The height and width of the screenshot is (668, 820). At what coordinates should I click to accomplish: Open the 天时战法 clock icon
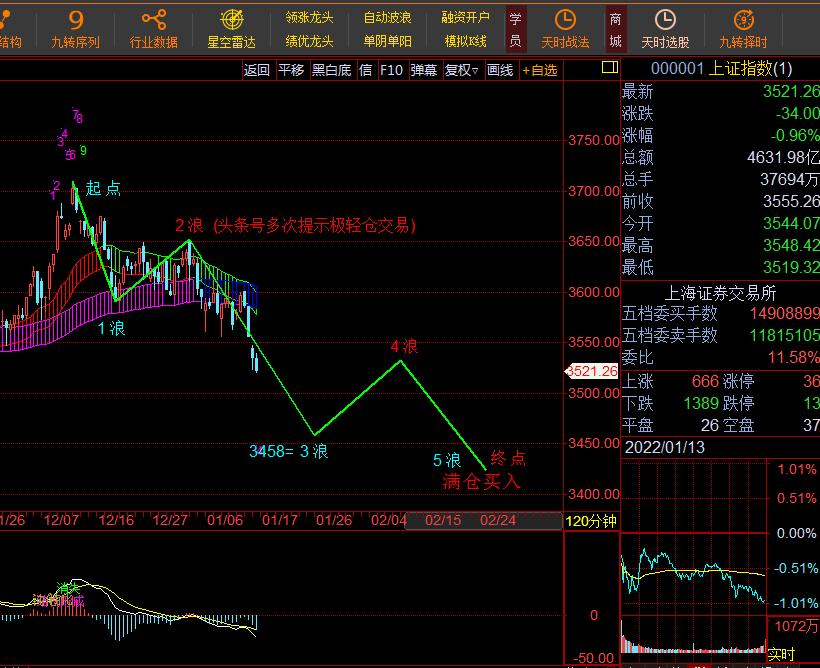click(x=565, y=20)
